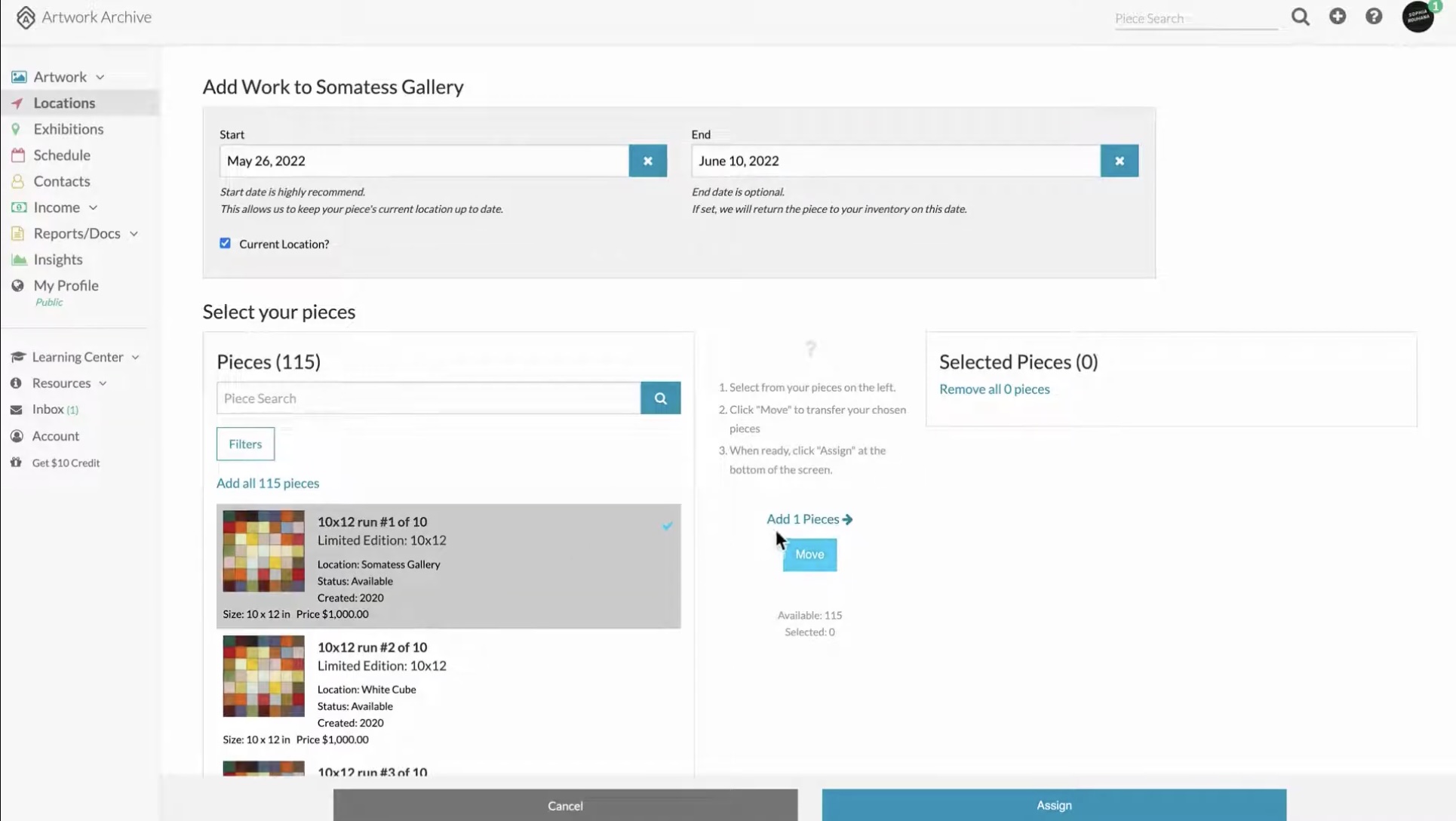Image resolution: width=1456 pixels, height=821 pixels.
Task: Open My Profile in sidebar
Action: point(66,286)
